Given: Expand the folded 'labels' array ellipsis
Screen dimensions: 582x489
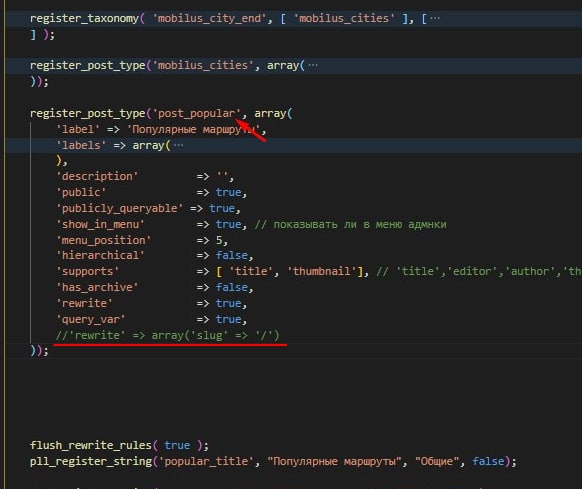Looking at the screenshot, I should [179, 145].
